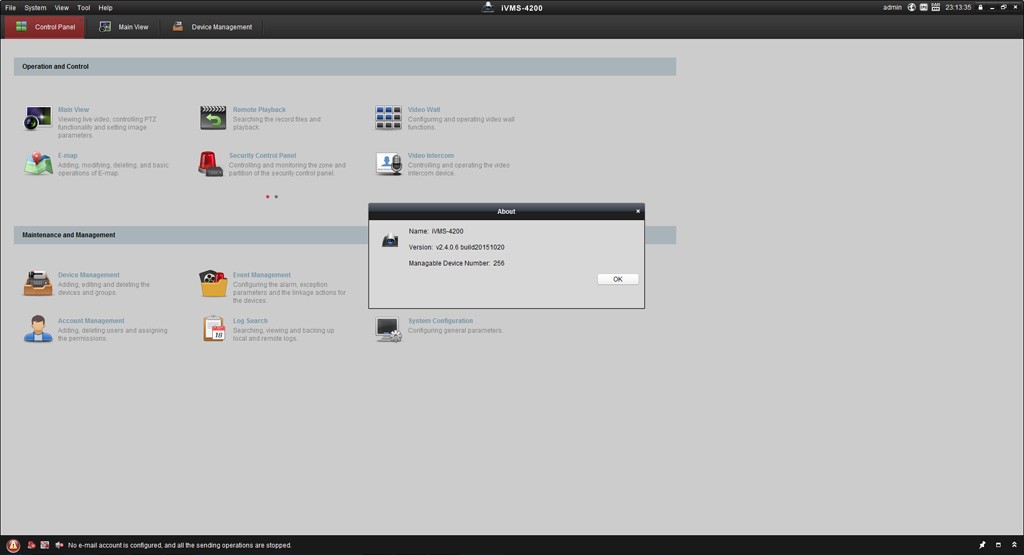Open the Account Management user icon
Image resolution: width=1024 pixels, height=555 pixels.
pyautogui.click(x=38, y=329)
